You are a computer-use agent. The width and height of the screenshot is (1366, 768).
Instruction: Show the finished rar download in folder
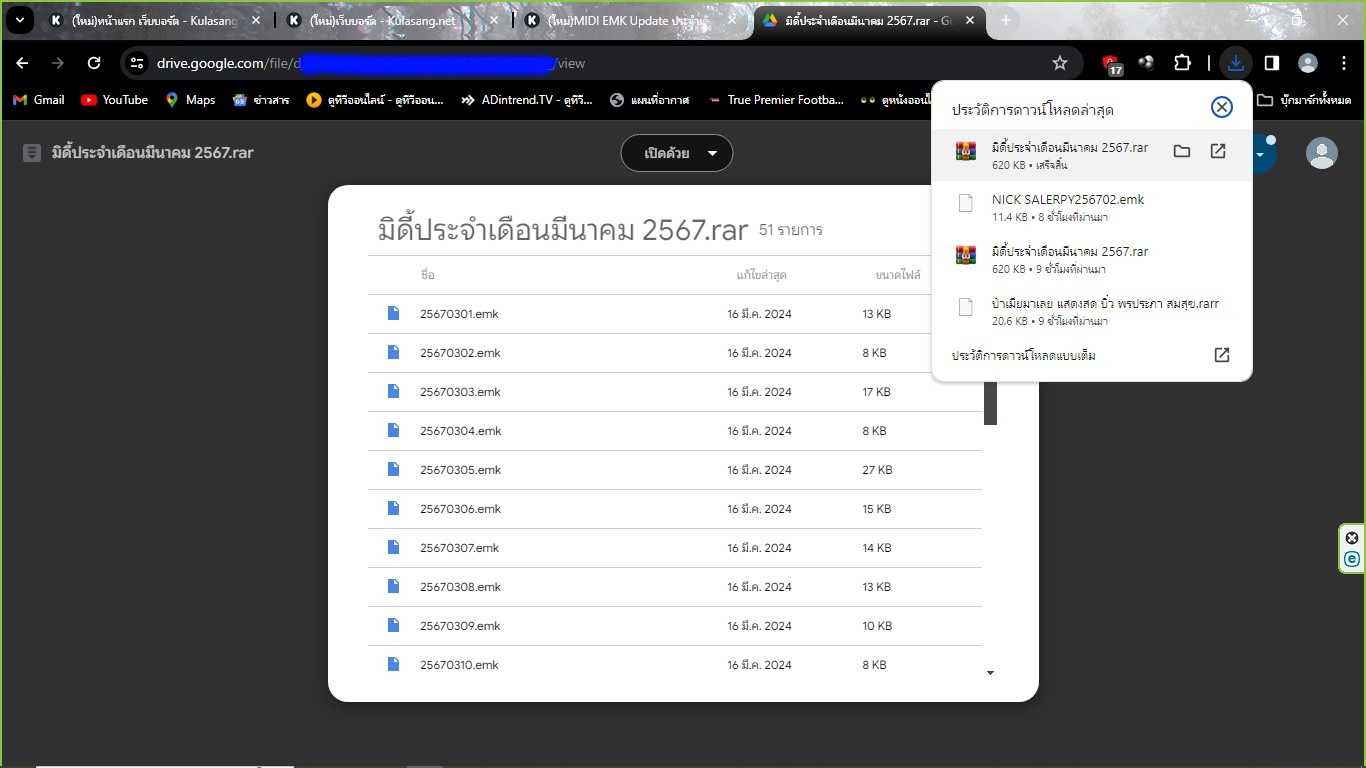tap(1182, 151)
